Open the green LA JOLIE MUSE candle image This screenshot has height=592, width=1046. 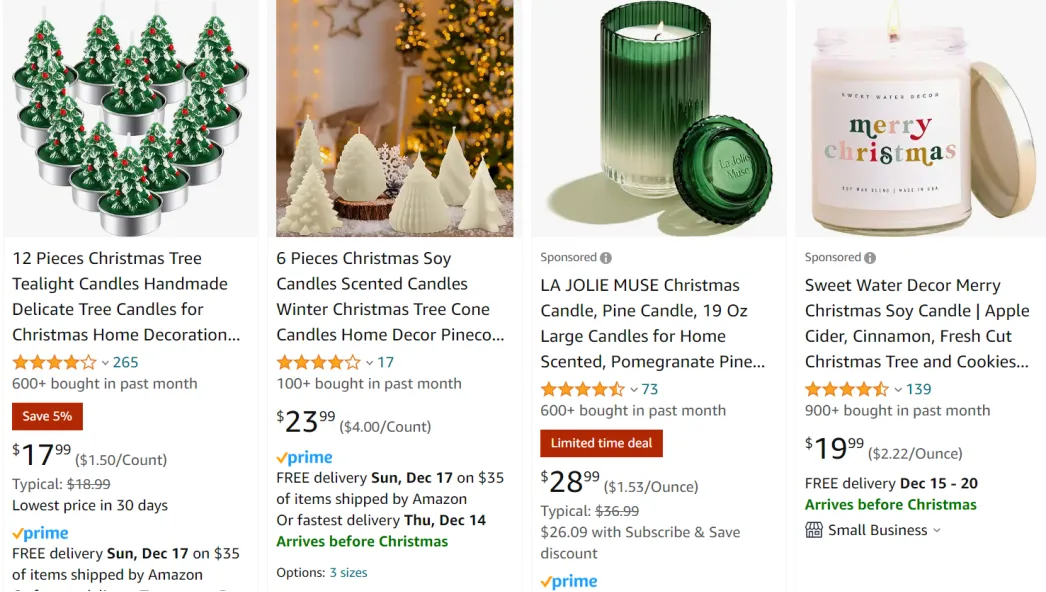[x=659, y=118]
